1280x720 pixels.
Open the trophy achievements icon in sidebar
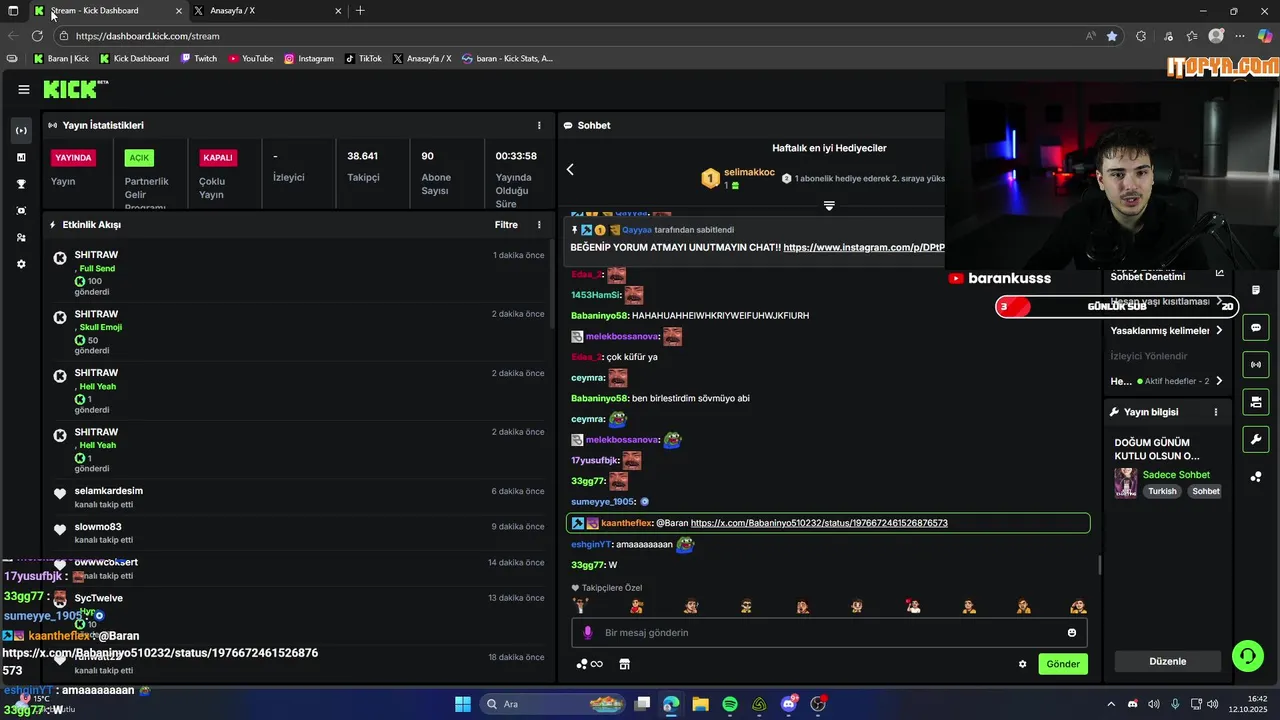click(x=21, y=184)
